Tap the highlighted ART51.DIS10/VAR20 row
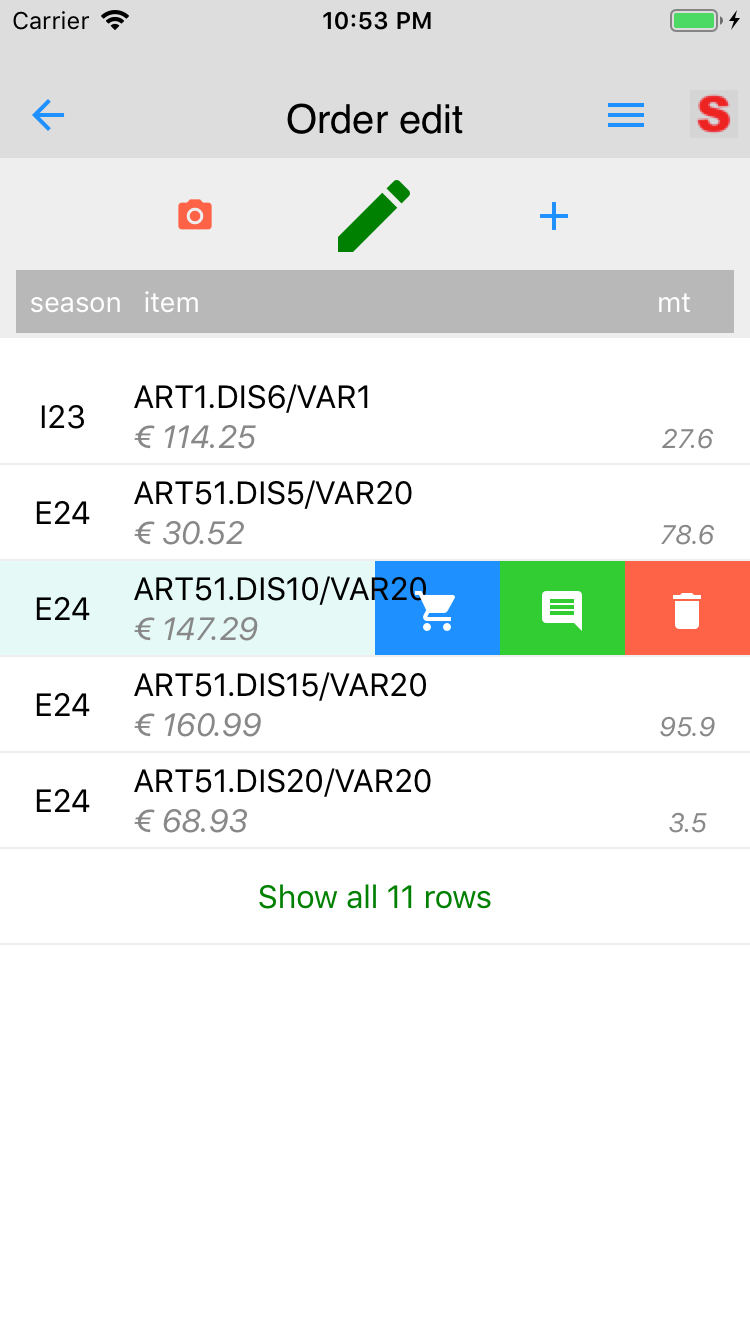Image resolution: width=750 pixels, height=1334 pixels. [187, 609]
